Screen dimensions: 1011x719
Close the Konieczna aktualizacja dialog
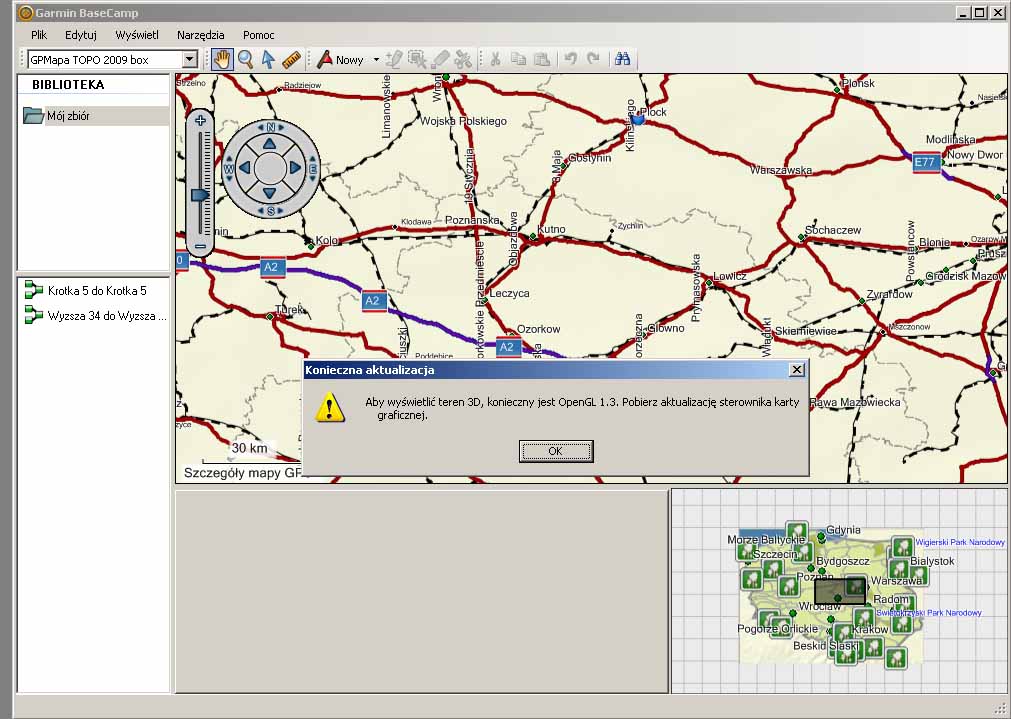click(796, 370)
